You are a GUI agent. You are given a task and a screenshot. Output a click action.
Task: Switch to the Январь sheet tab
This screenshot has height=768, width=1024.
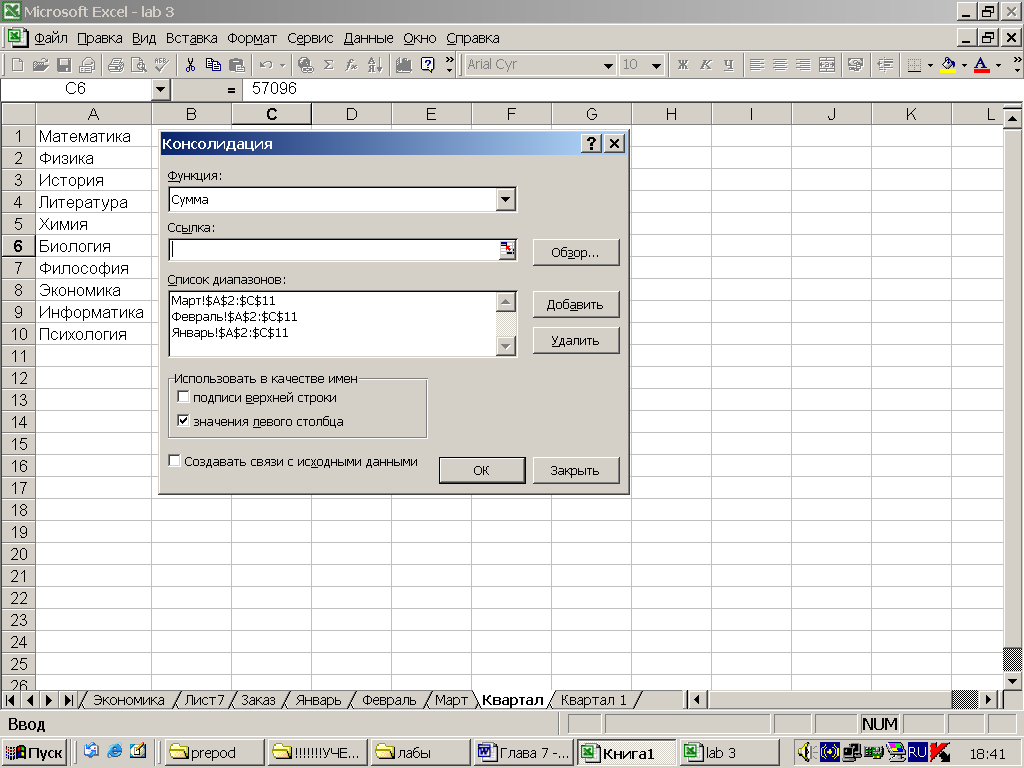(318, 700)
